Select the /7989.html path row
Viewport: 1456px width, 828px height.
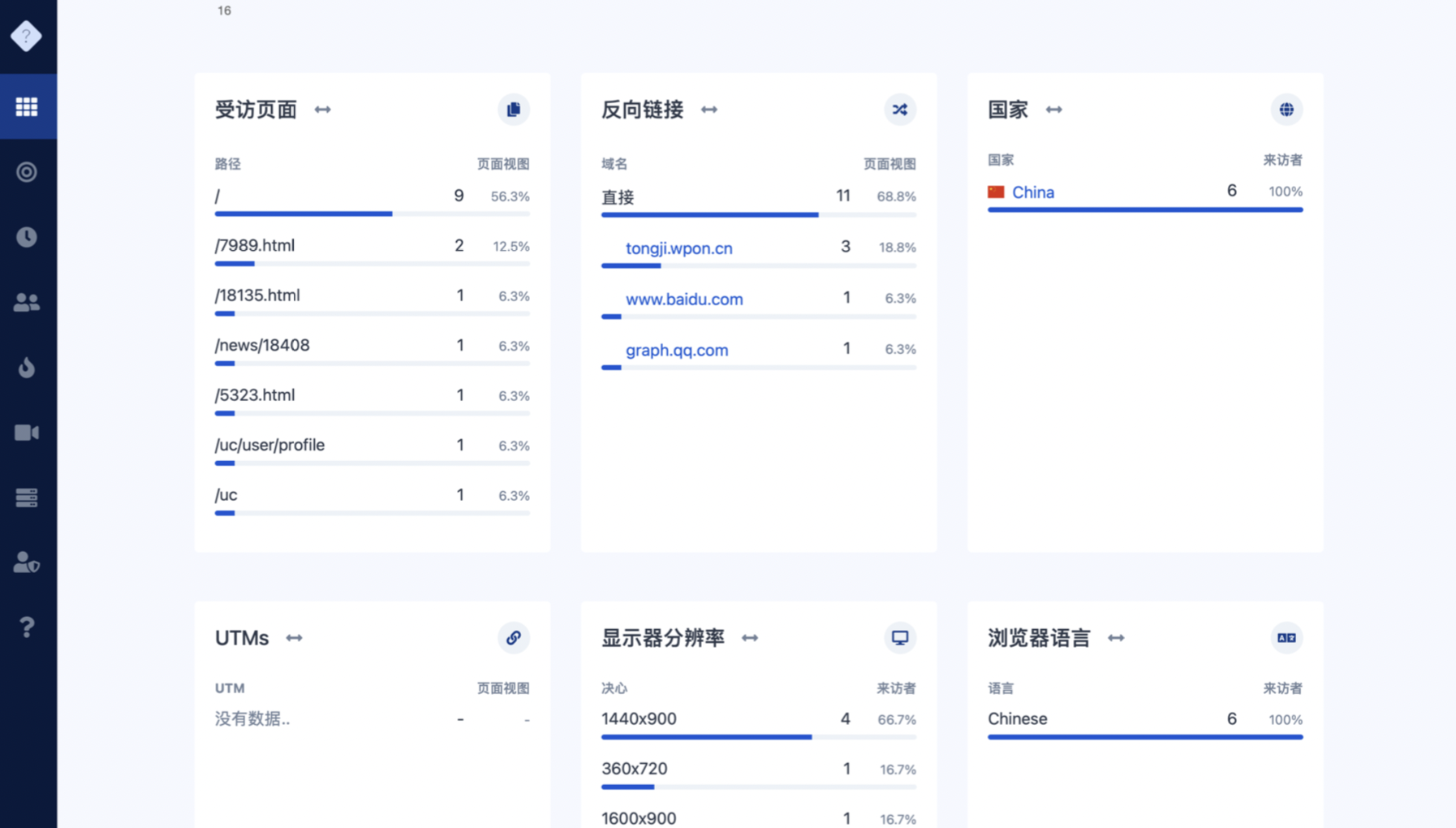click(373, 252)
